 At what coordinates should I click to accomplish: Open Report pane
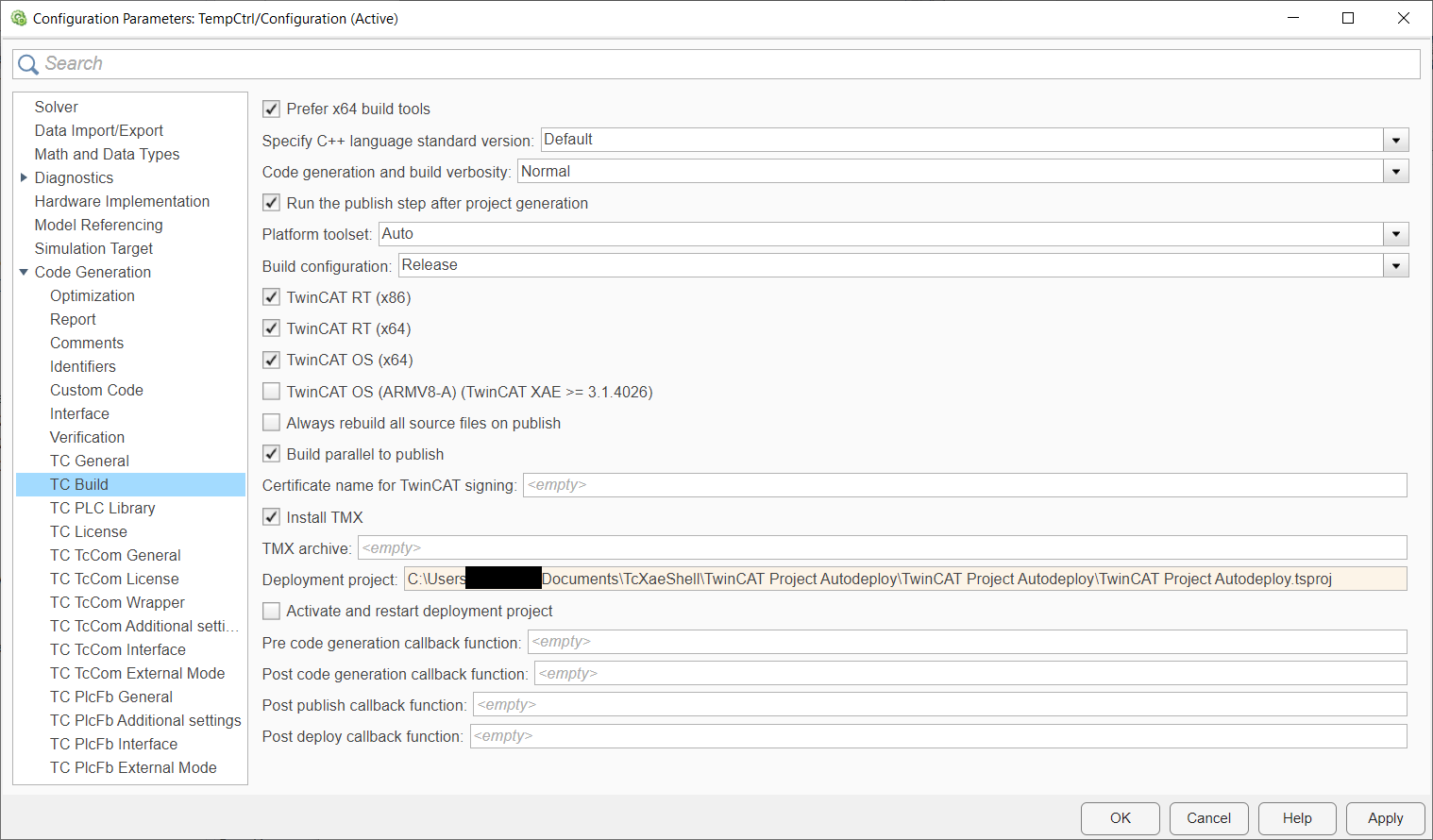point(73,319)
